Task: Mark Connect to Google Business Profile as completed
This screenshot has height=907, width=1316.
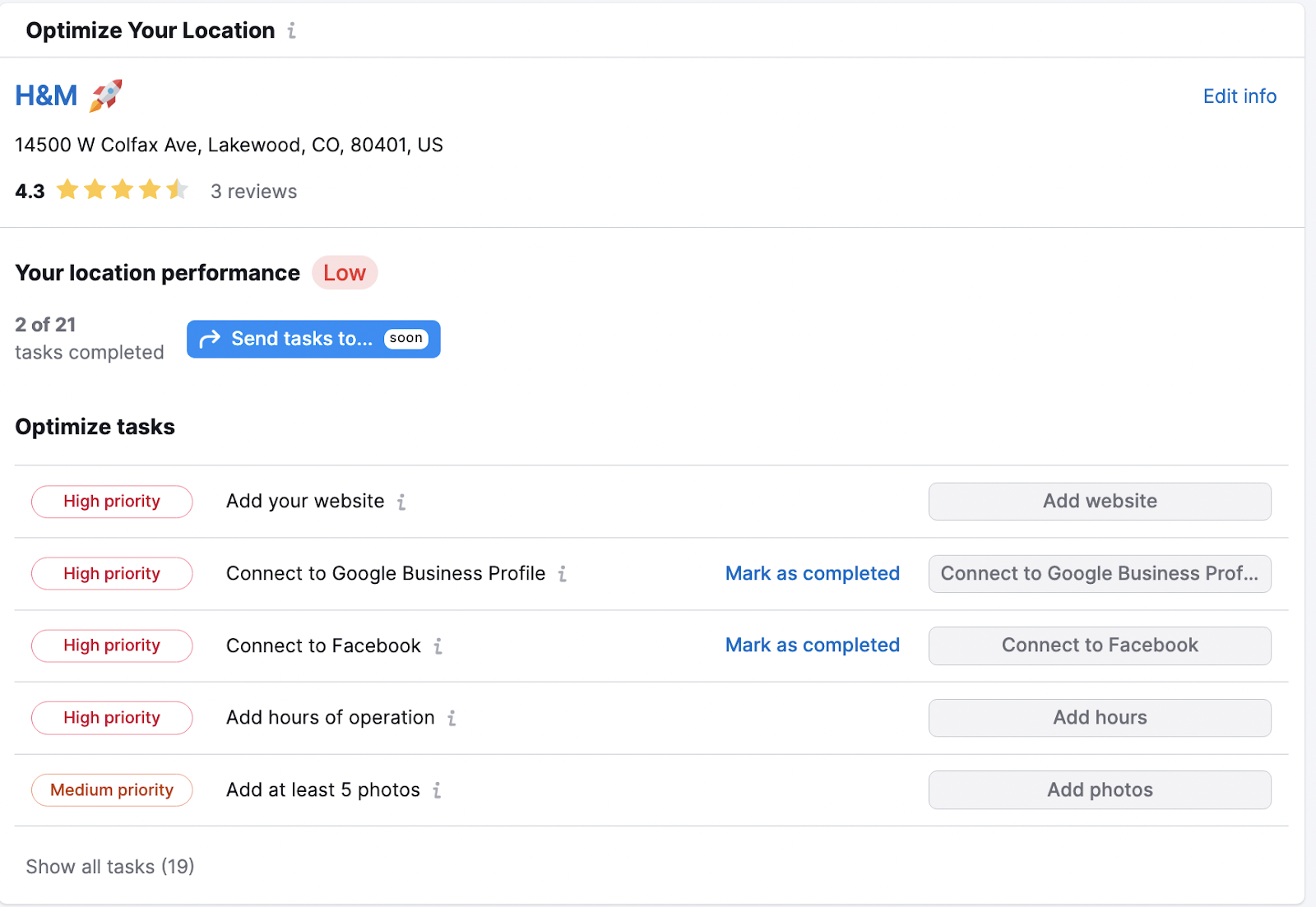Action: (x=812, y=574)
